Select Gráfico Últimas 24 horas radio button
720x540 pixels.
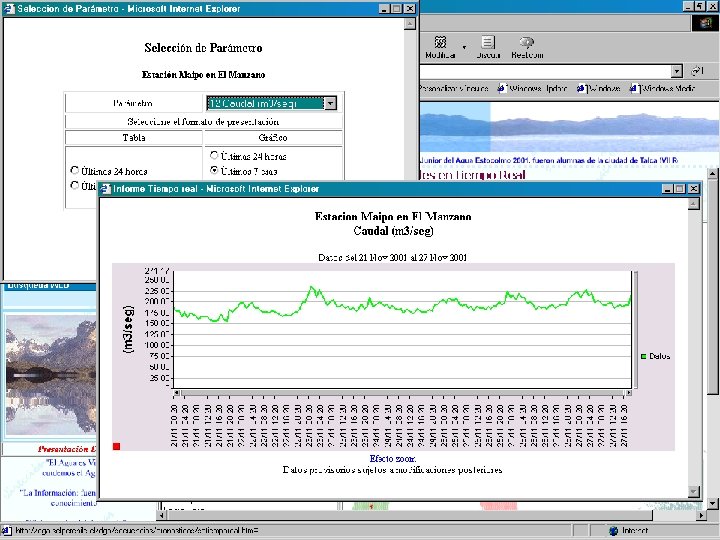[x=214, y=155]
